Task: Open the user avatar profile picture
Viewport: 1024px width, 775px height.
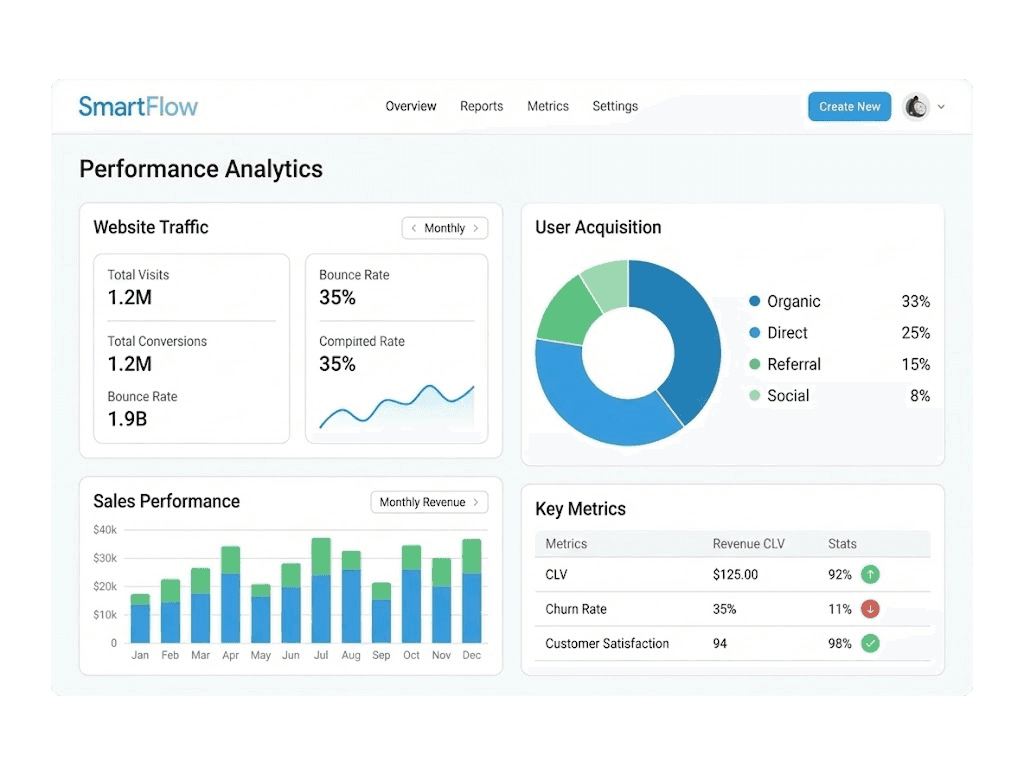Action: click(x=916, y=106)
